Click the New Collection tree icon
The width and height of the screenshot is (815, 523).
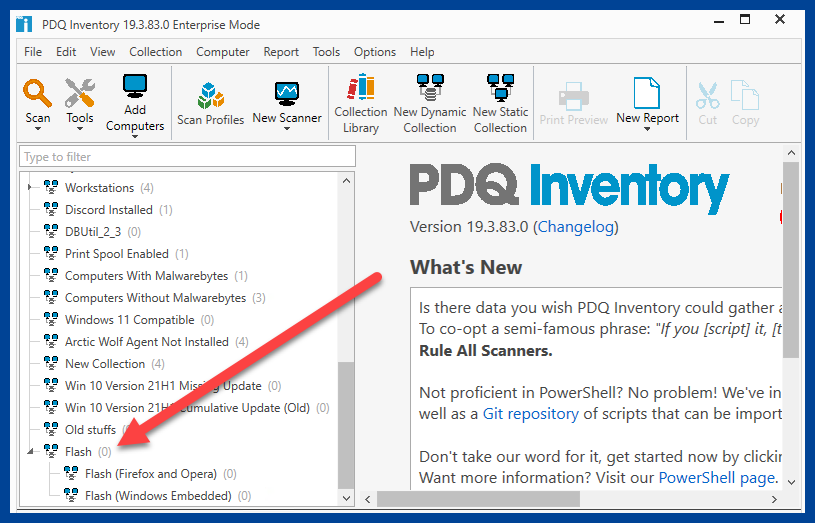tap(51, 363)
